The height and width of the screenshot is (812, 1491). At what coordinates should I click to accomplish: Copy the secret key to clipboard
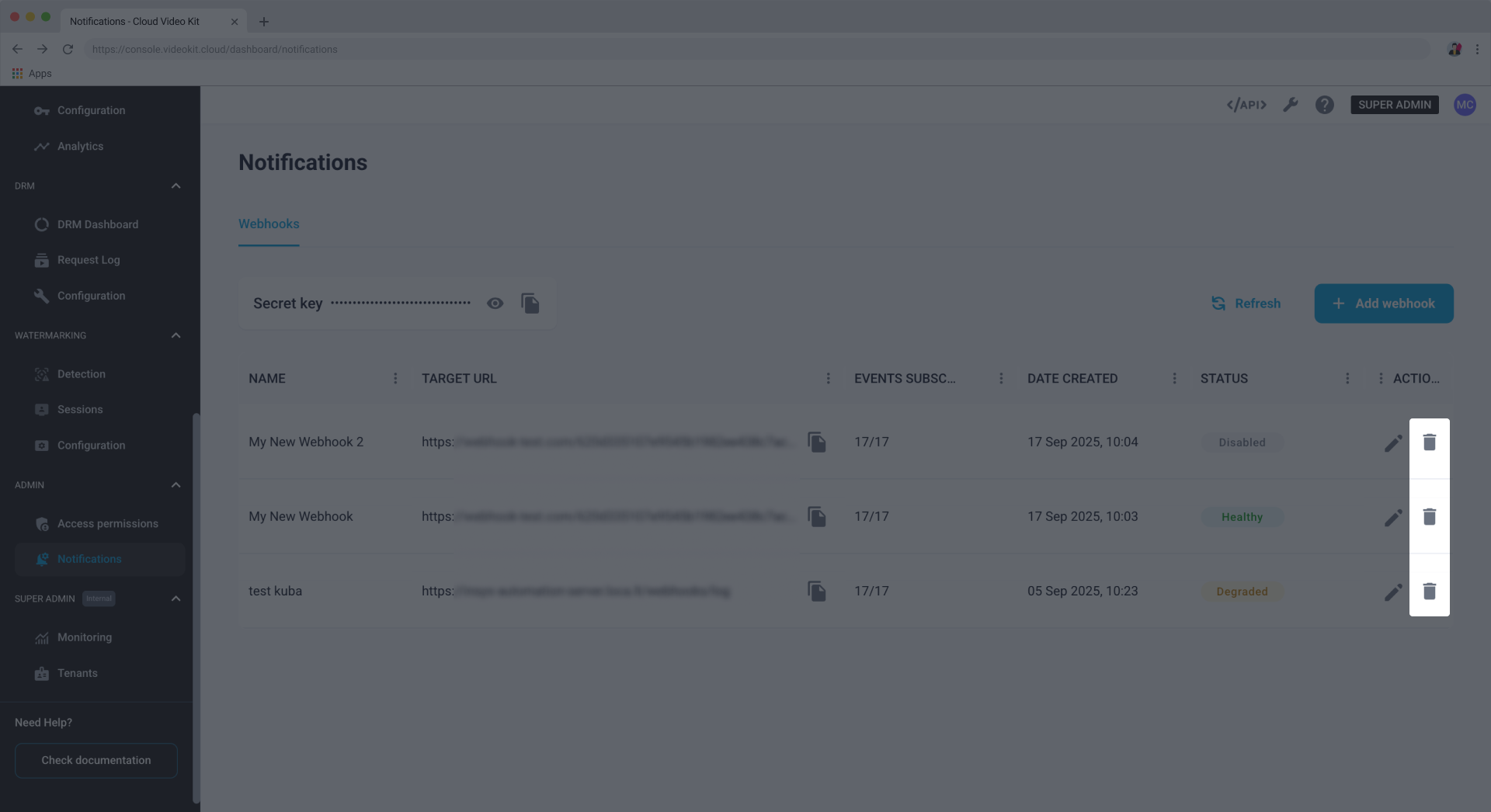pyautogui.click(x=530, y=304)
